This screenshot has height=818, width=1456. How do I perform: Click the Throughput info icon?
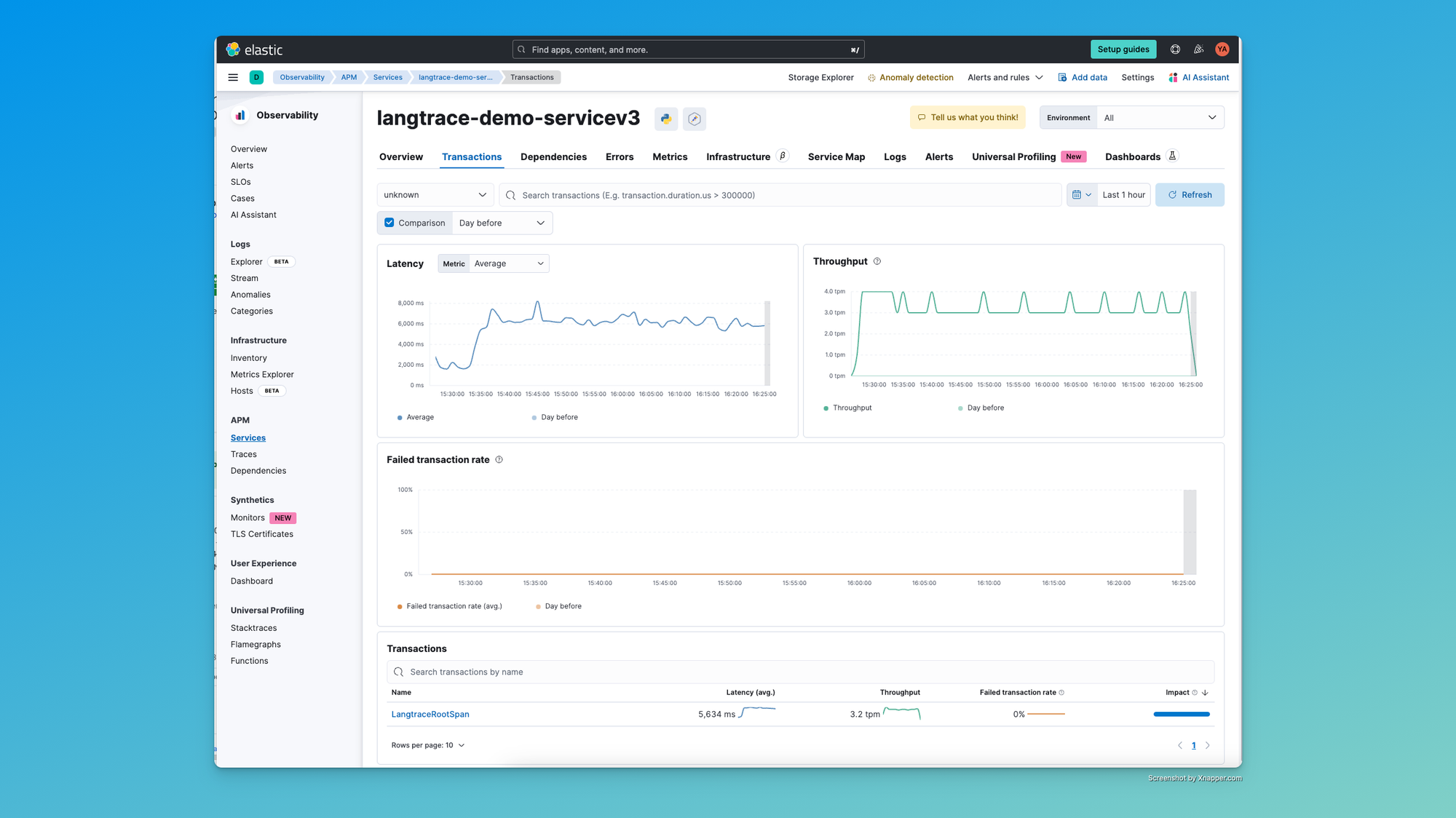click(x=878, y=261)
